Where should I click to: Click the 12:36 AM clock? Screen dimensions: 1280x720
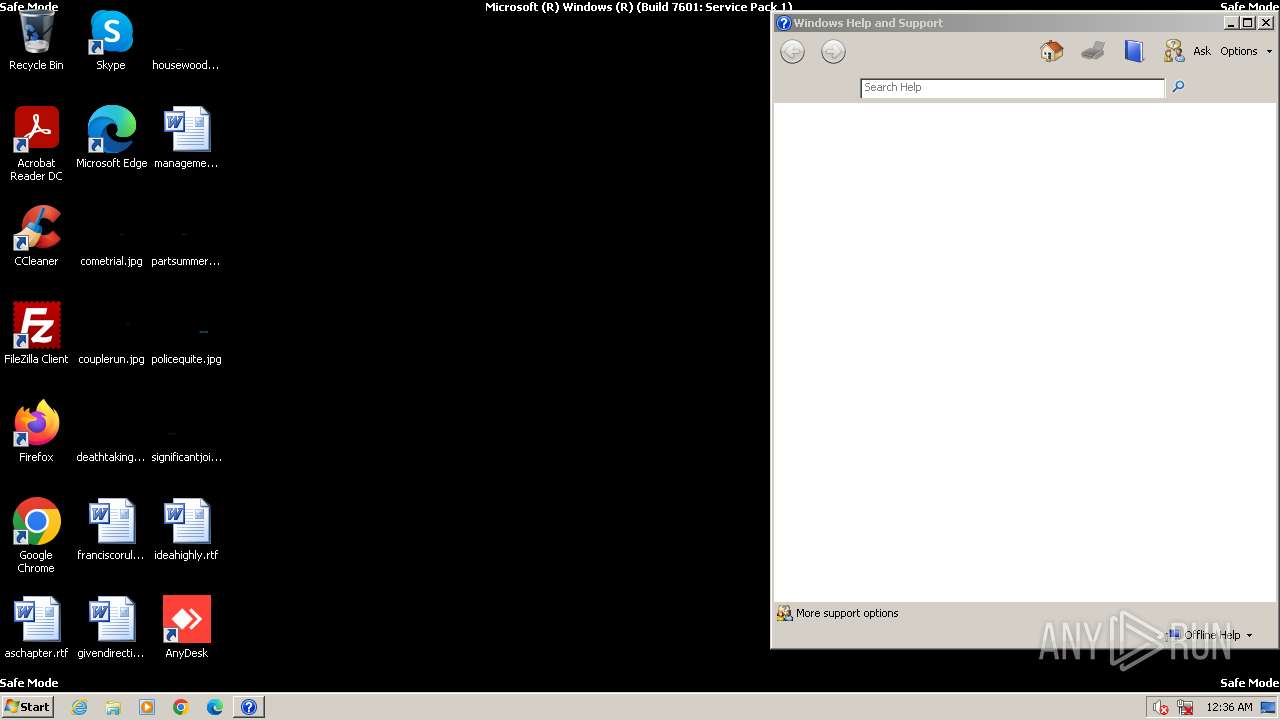coord(1229,707)
